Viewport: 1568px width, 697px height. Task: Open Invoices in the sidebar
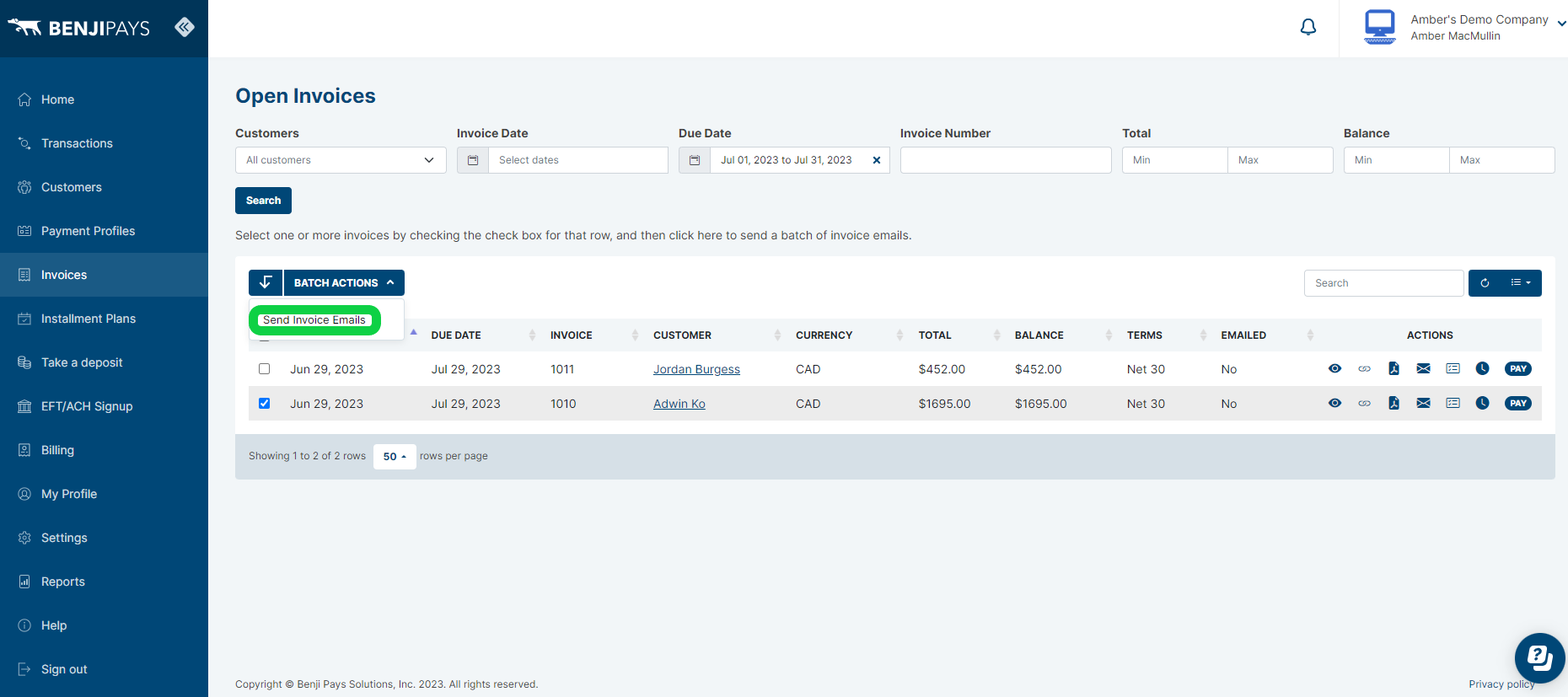(104, 275)
